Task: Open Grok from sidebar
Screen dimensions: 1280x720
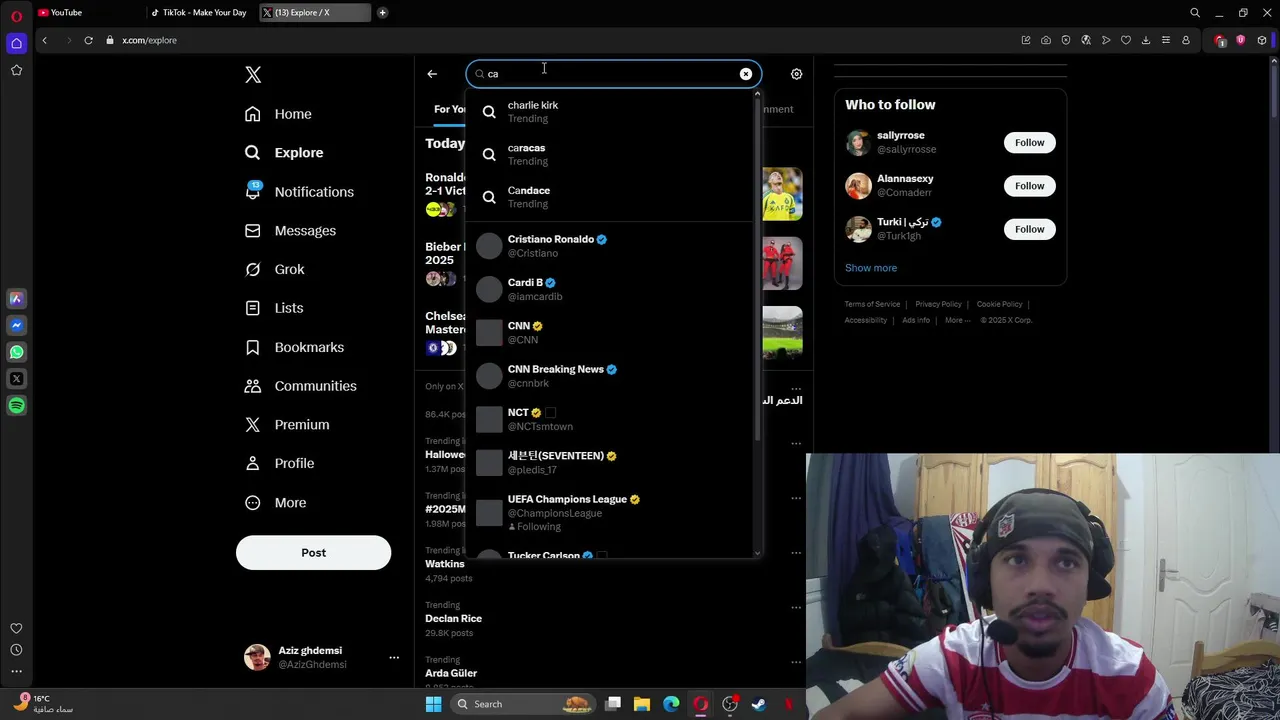Action: [275, 269]
